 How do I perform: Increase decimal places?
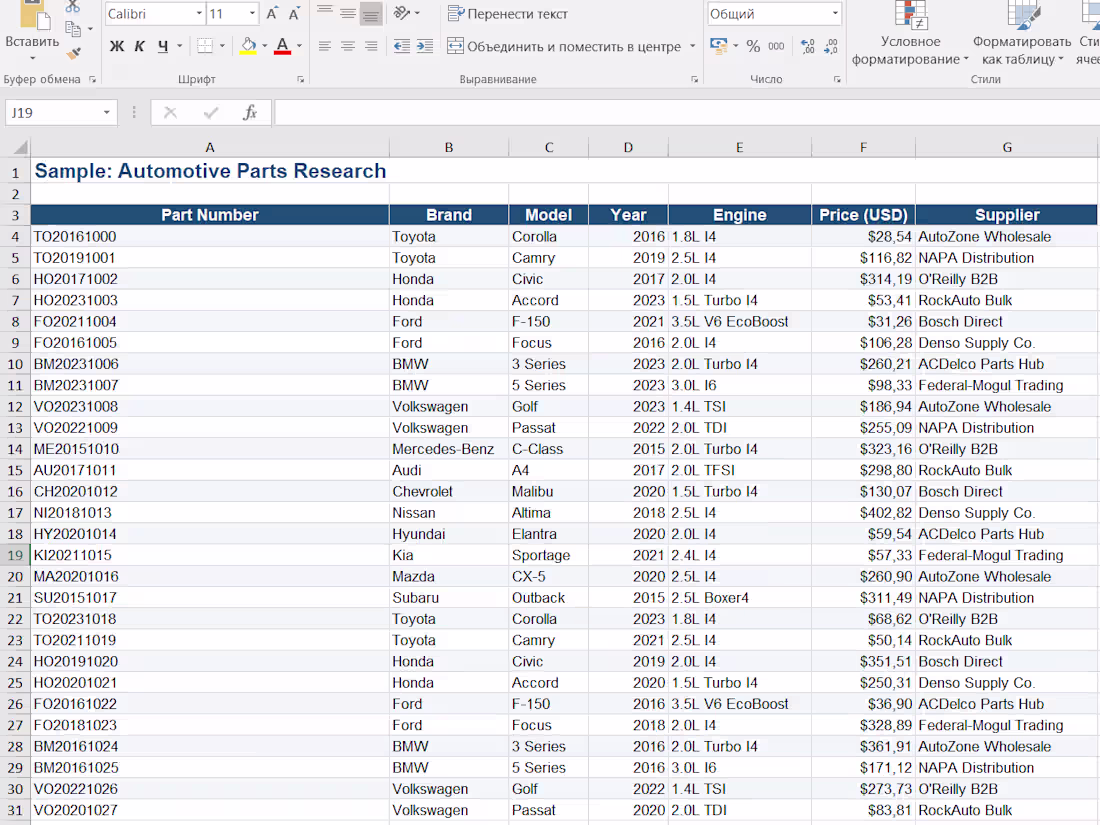(807, 46)
